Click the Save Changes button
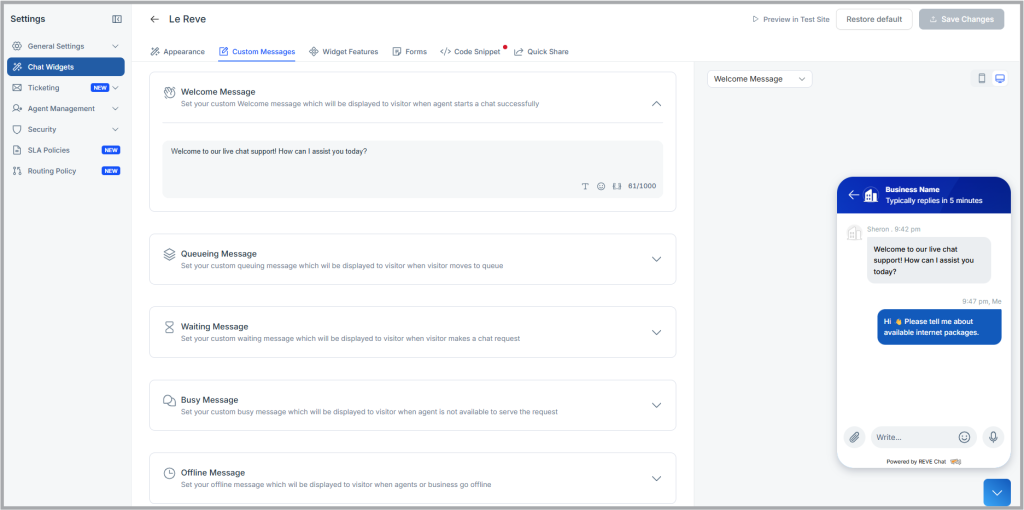This screenshot has width=1024, height=510. tap(961, 20)
